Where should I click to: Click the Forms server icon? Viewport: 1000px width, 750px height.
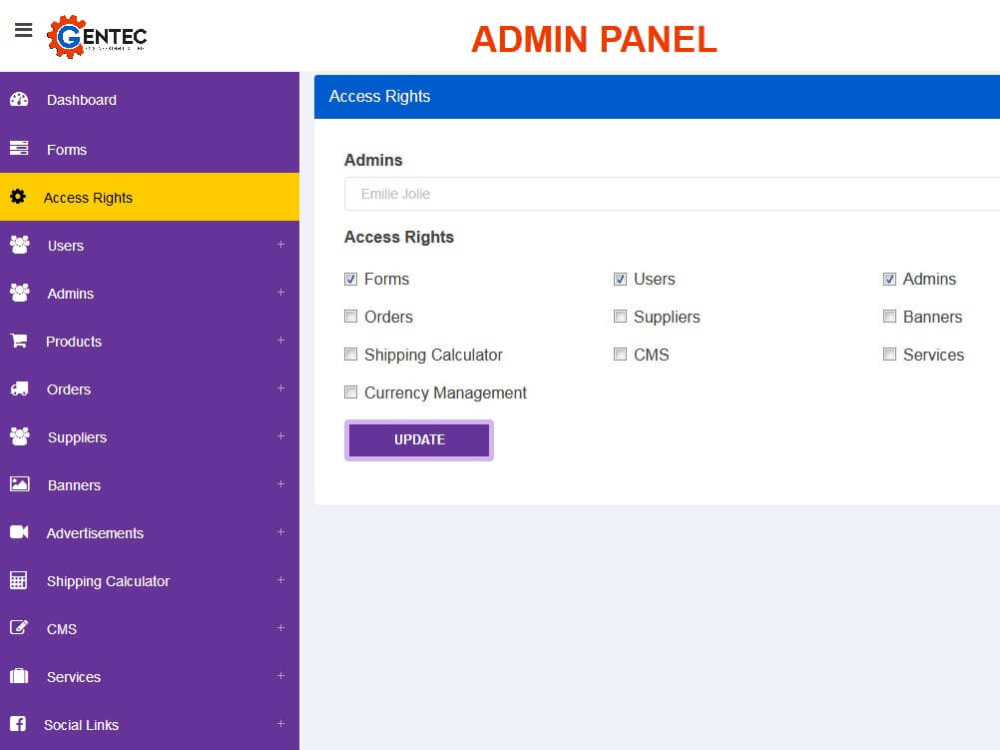(x=19, y=149)
